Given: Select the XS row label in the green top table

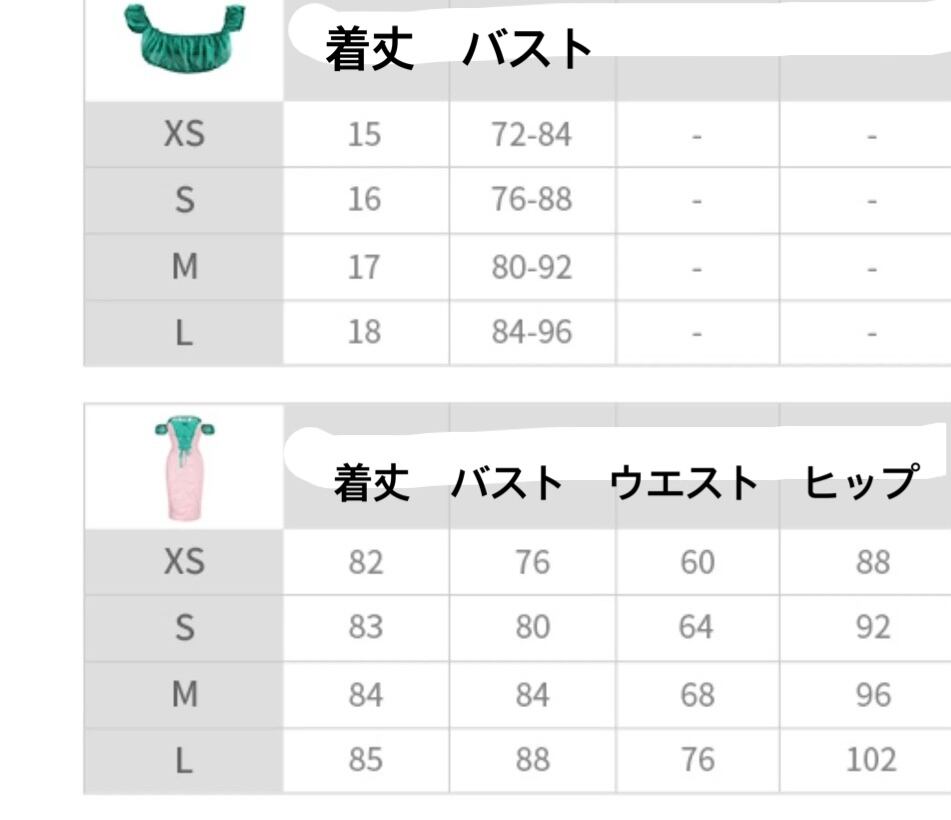Looking at the screenshot, I should [184, 134].
